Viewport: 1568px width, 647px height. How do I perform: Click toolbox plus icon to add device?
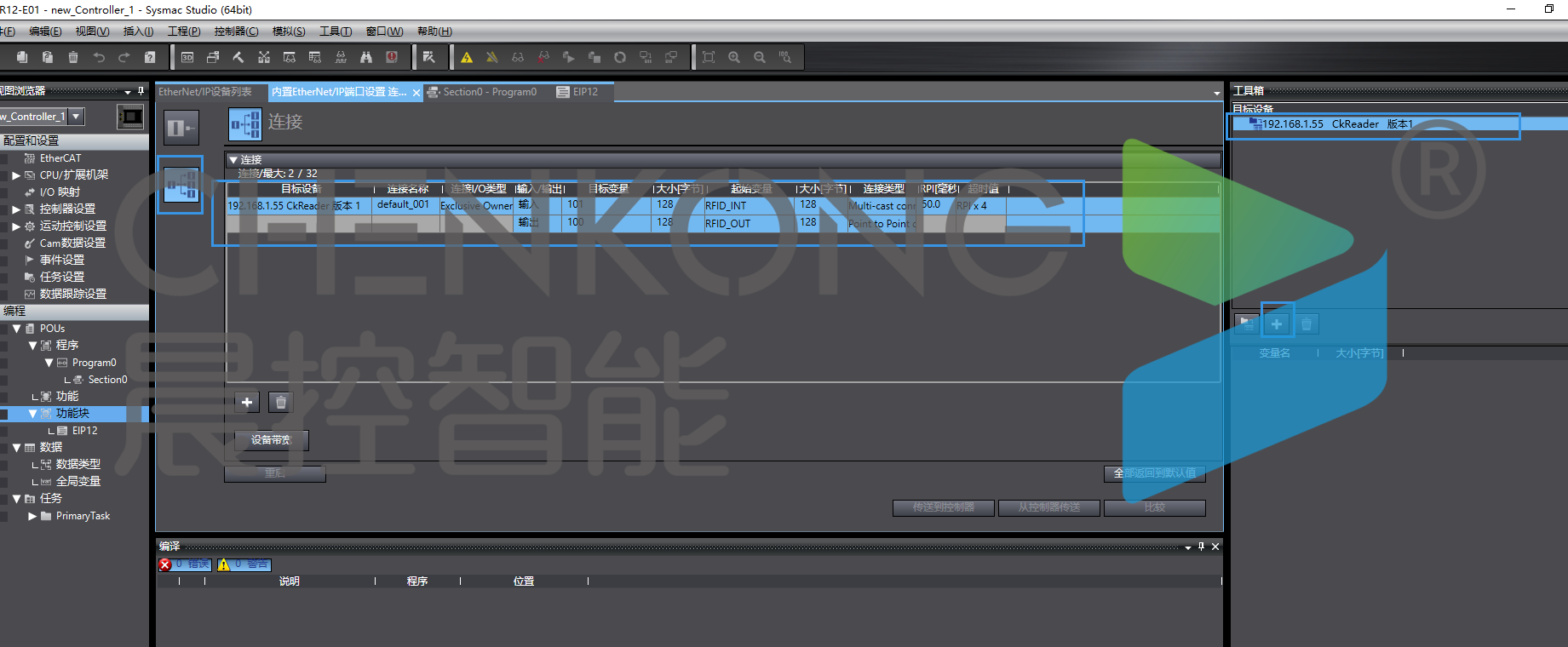(x=1277, y=323)
